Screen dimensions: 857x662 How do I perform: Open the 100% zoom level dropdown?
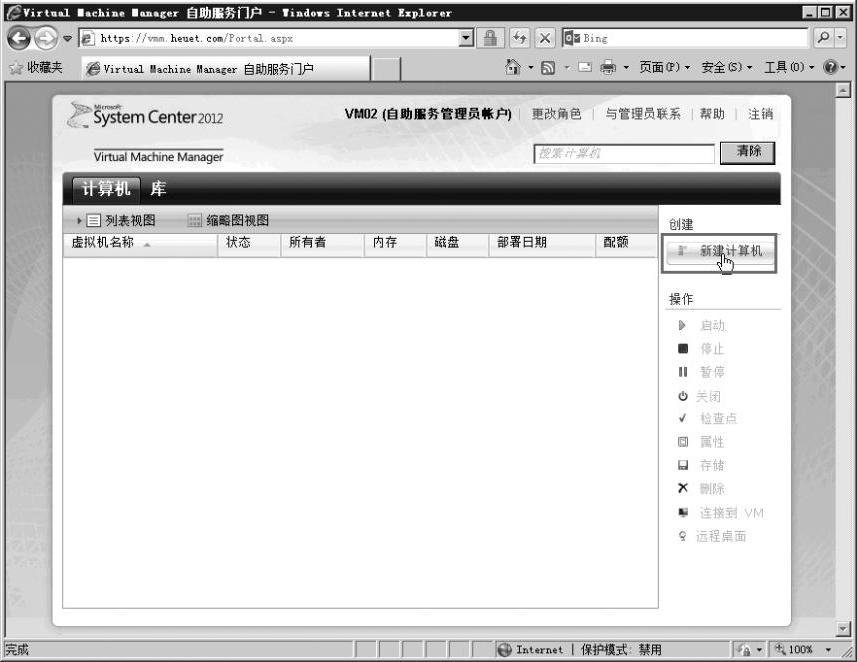(x=829, y=649)
